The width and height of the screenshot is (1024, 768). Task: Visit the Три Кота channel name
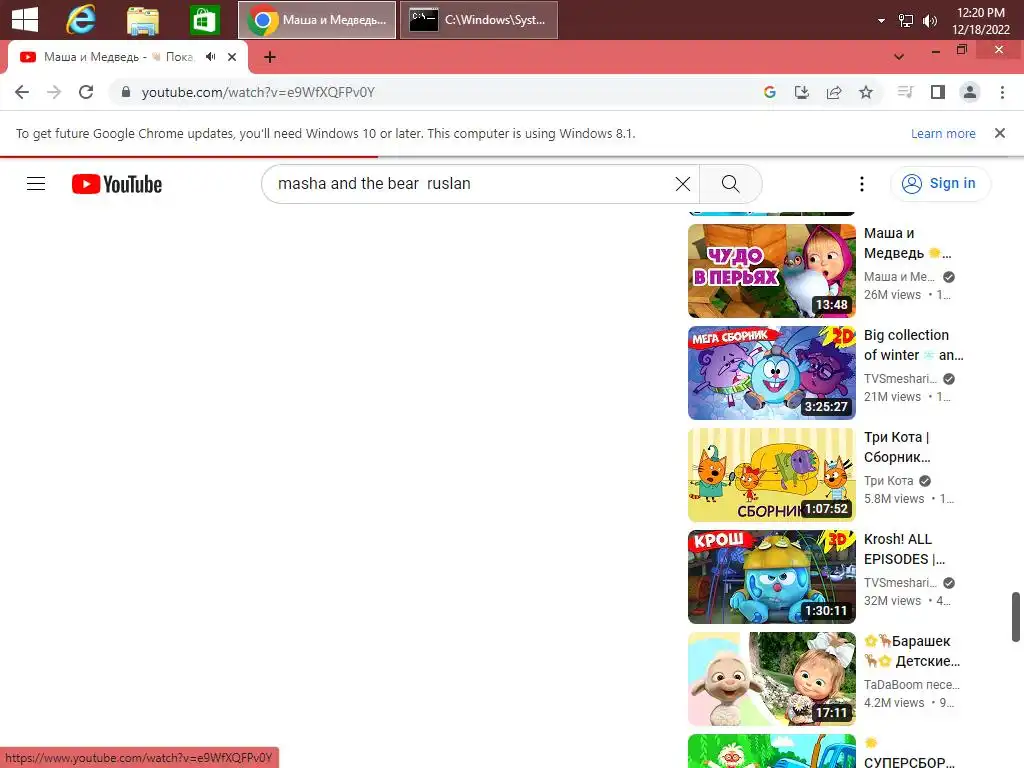888,481
